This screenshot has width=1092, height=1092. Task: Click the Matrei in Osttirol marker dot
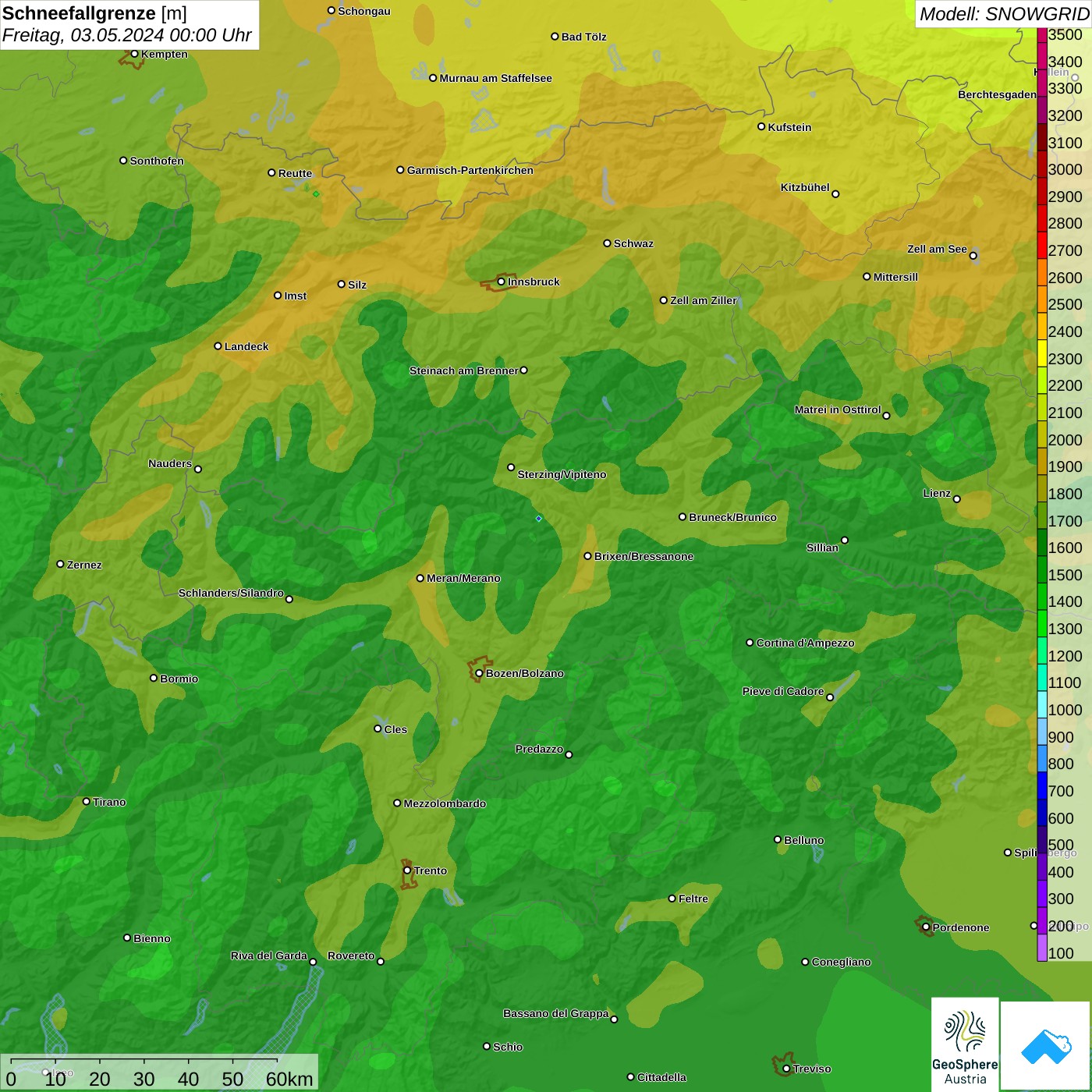point(886,416)
